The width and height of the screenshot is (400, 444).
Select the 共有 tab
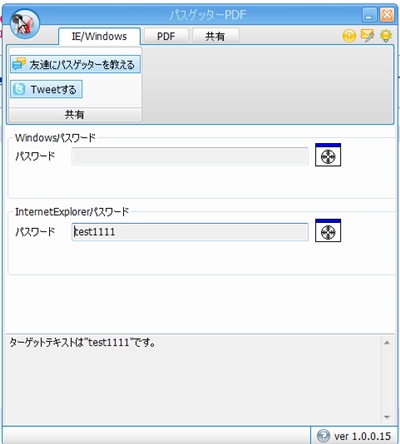(x=215, y=36)
